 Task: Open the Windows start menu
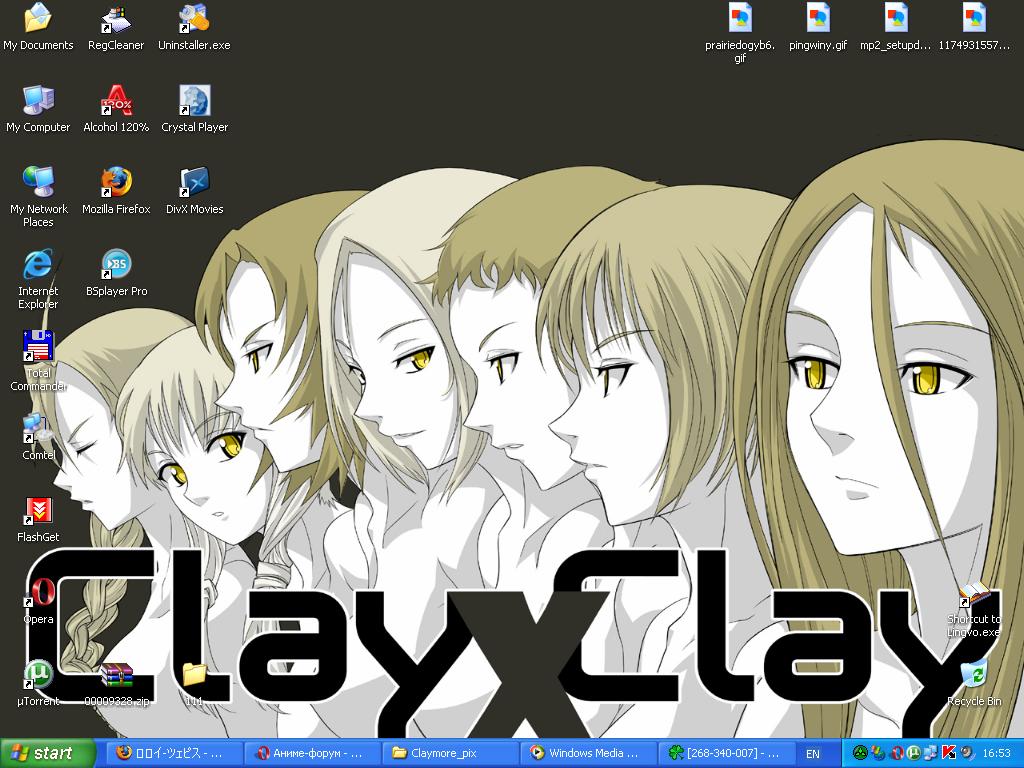47,754
